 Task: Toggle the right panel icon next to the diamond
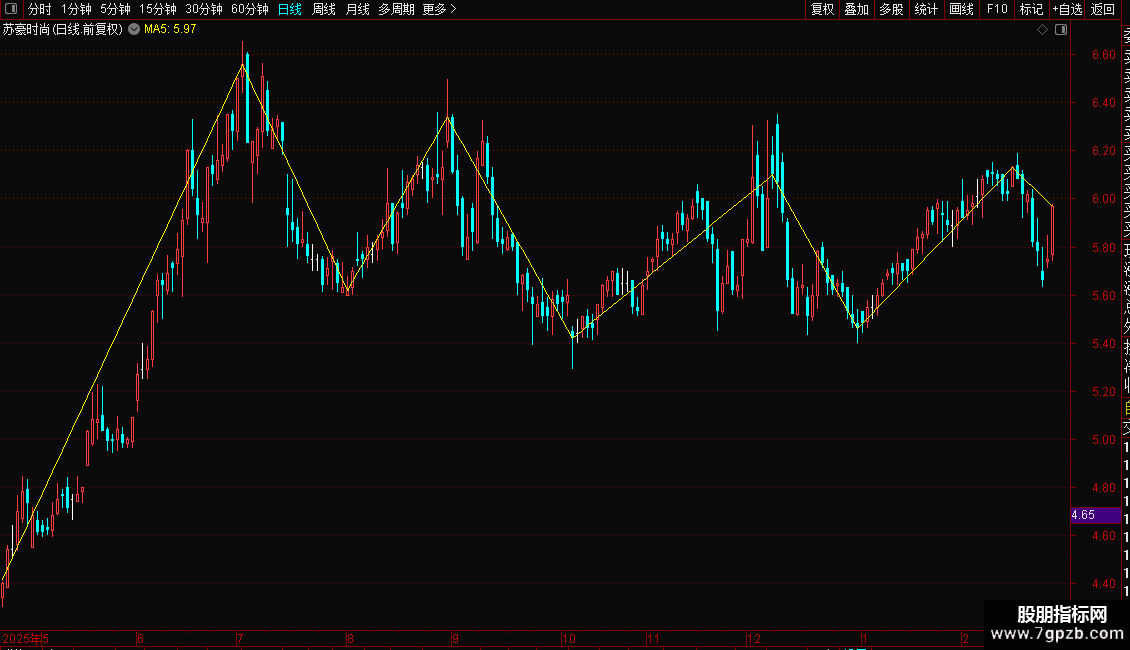pyautogui.click(x=1061, y=30)
